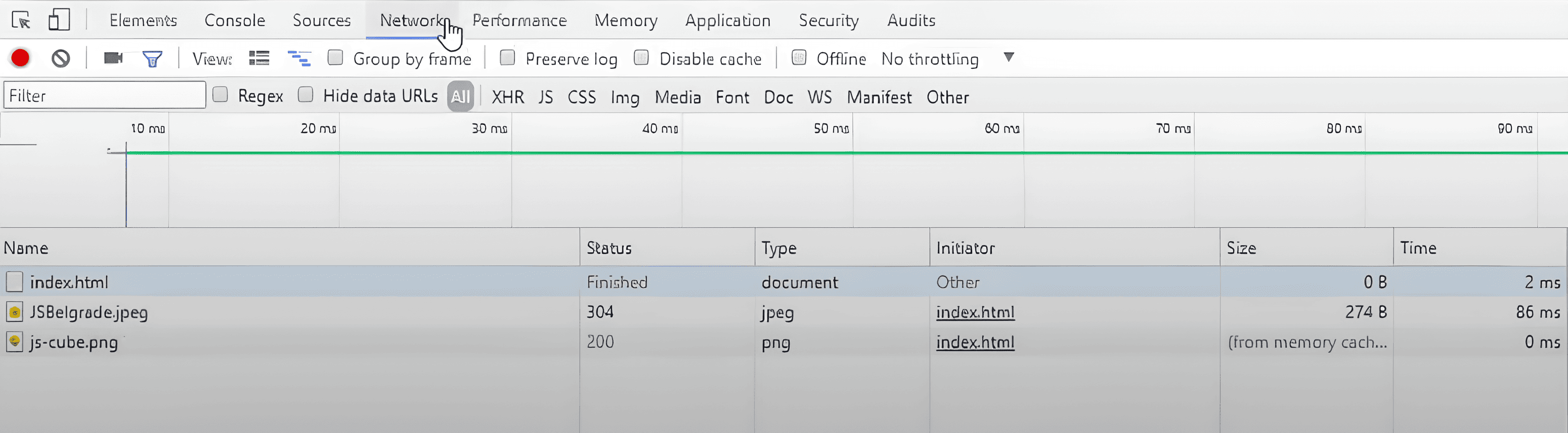Enable the Preserve log checkbox
The height and width of the screenshot is (433, 1568).
point(507,58)
